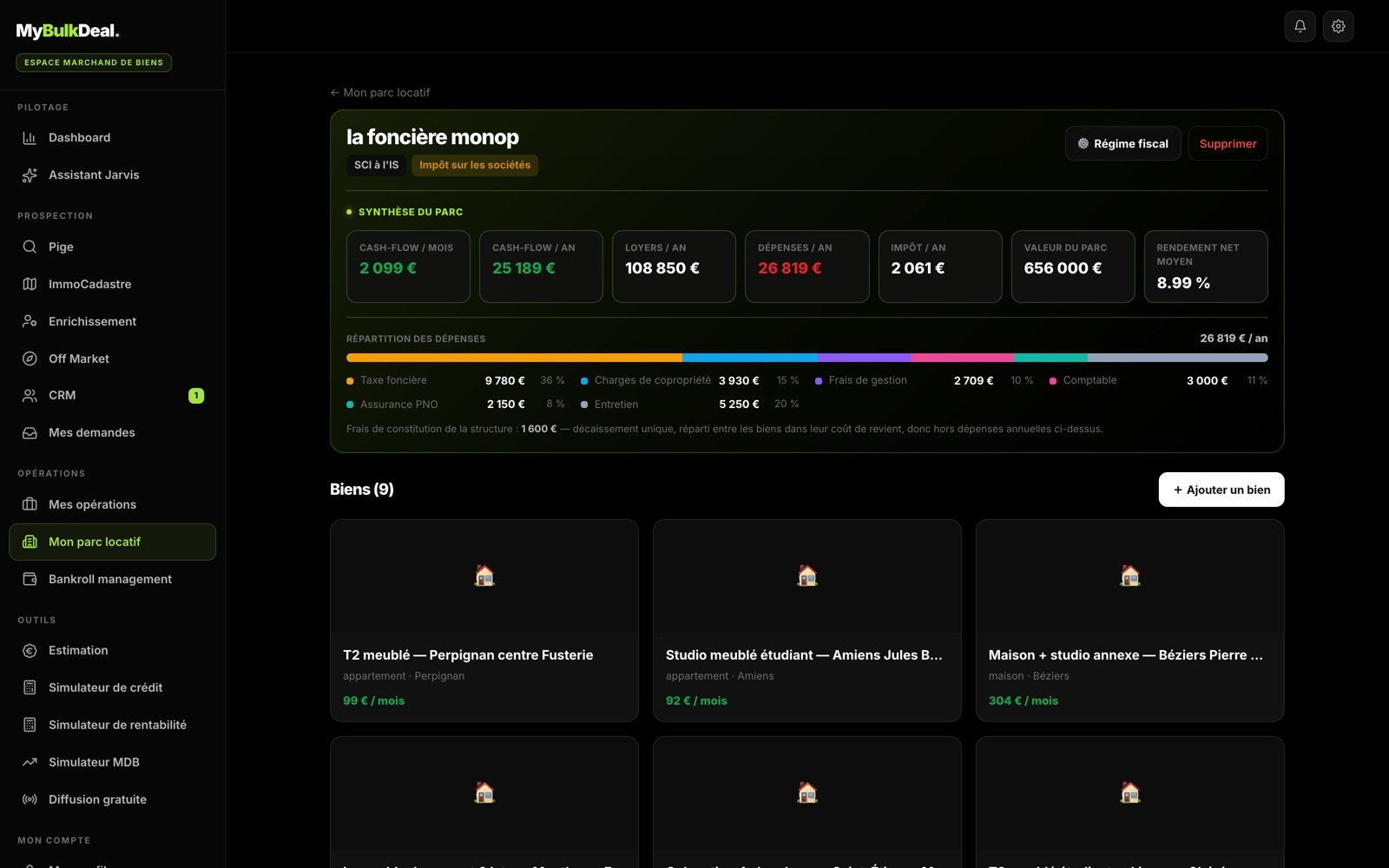Click the Comptable 3 000 € amount

1208,381
